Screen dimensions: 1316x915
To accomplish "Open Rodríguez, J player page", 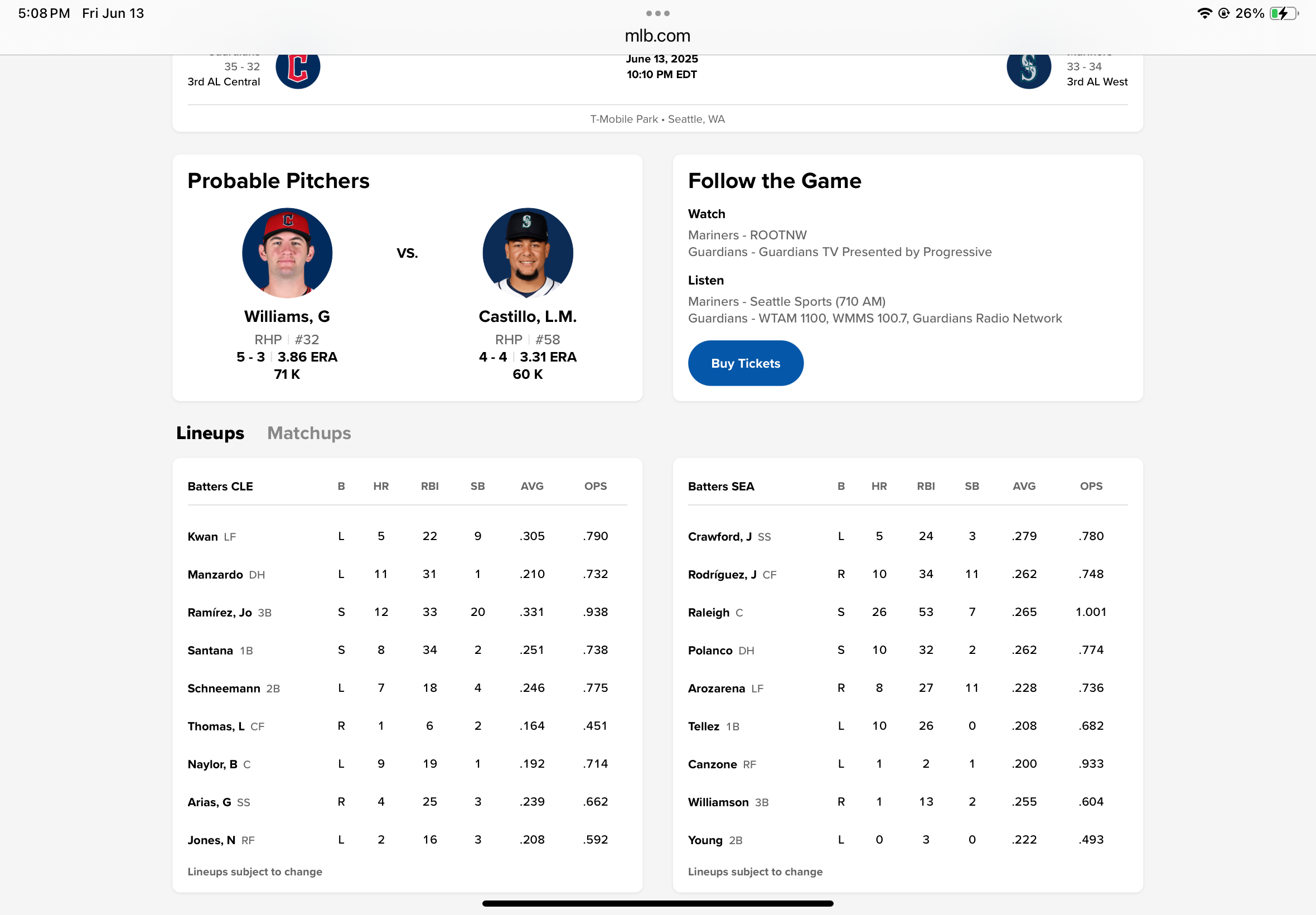I will point(722,575).
